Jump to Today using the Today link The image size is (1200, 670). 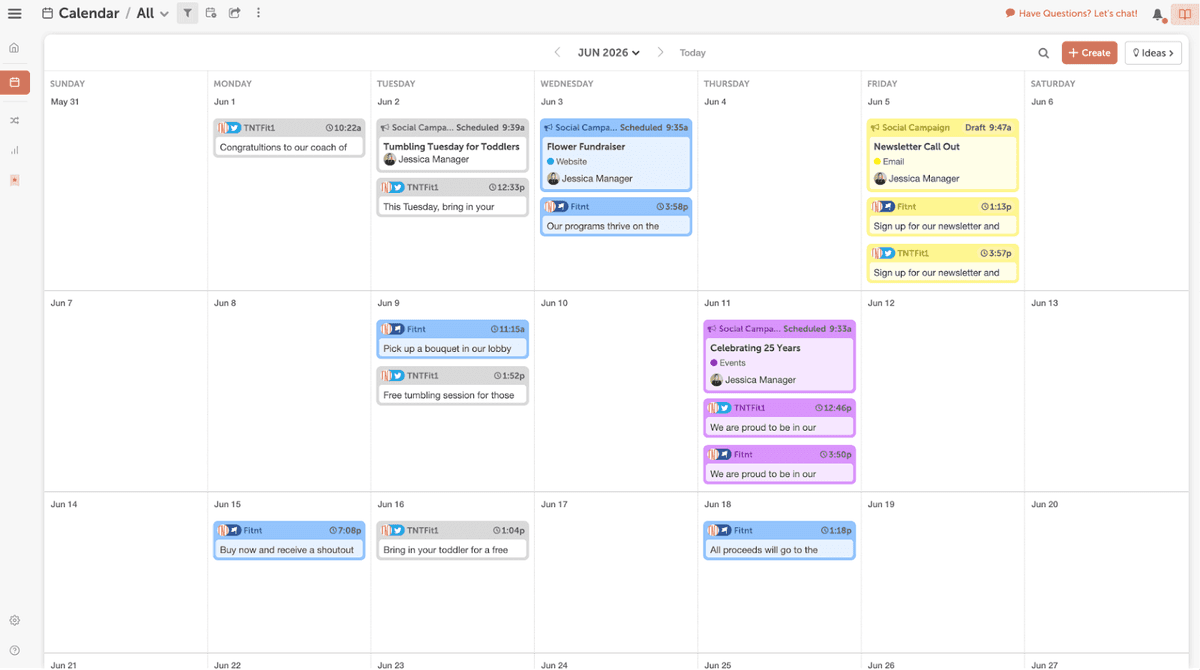click(x=692, y=52)
